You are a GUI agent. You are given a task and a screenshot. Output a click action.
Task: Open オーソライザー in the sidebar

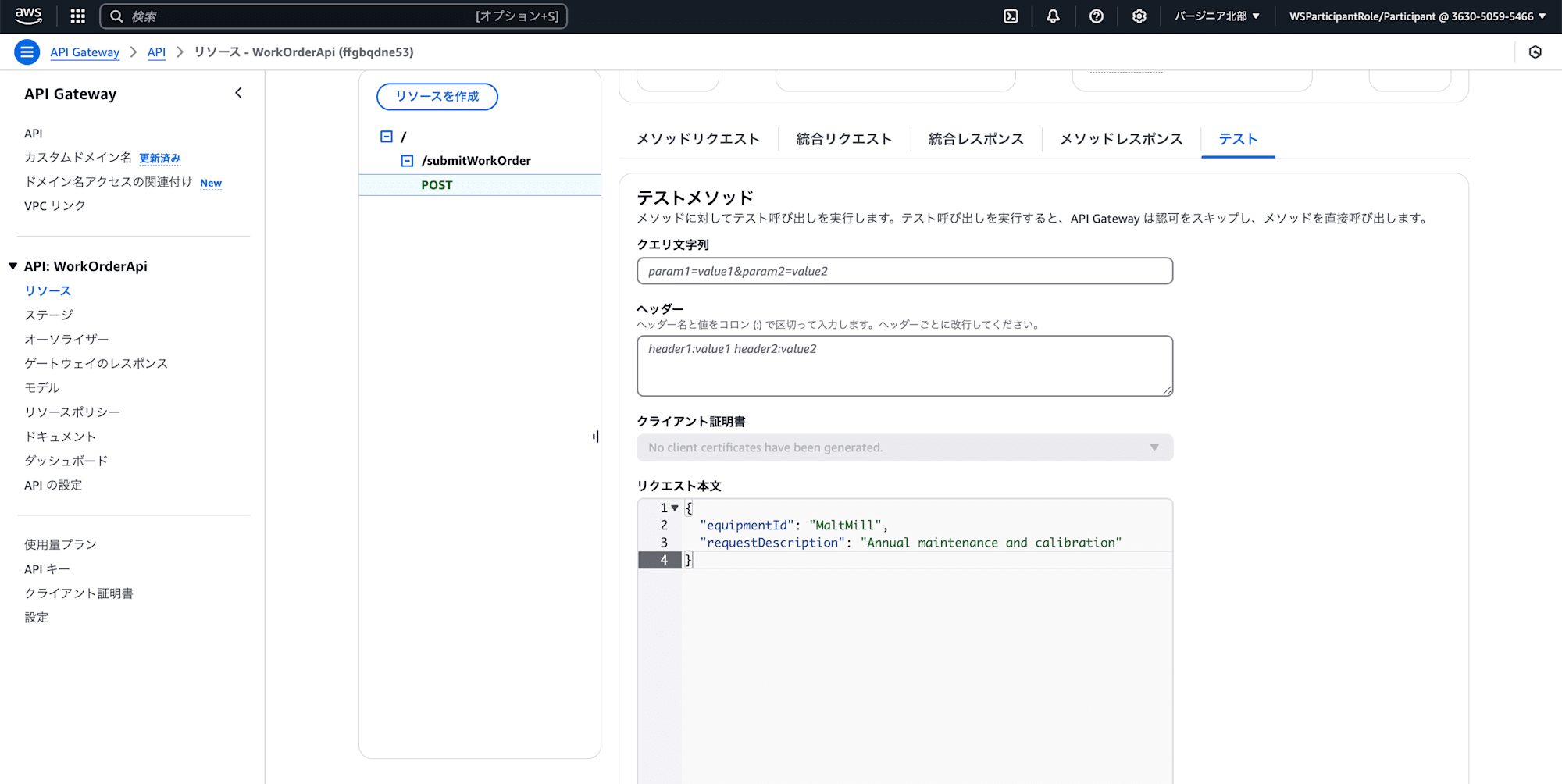pyautogui.click(x=66, y=339)
